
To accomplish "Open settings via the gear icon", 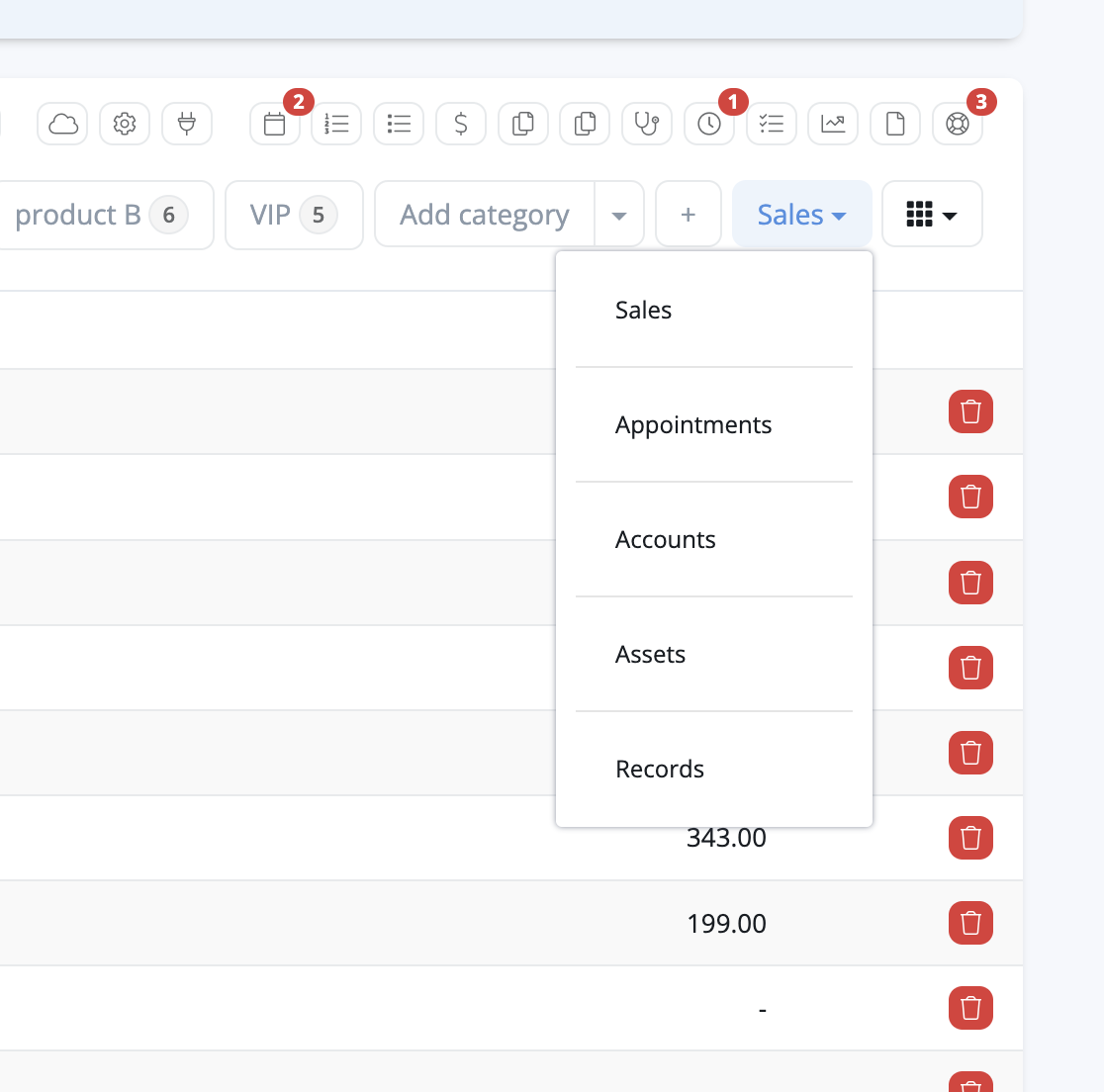I will (x=125, y=124).
